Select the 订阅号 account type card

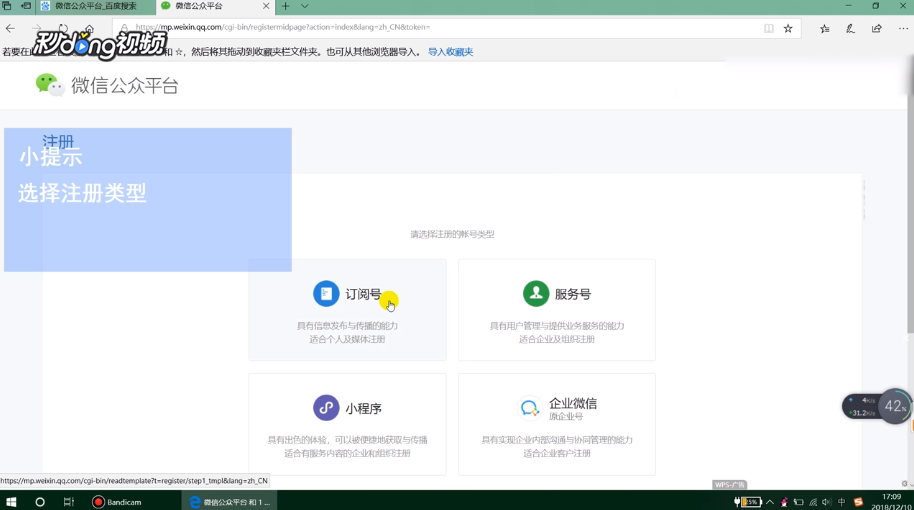(x=347, y=309)
